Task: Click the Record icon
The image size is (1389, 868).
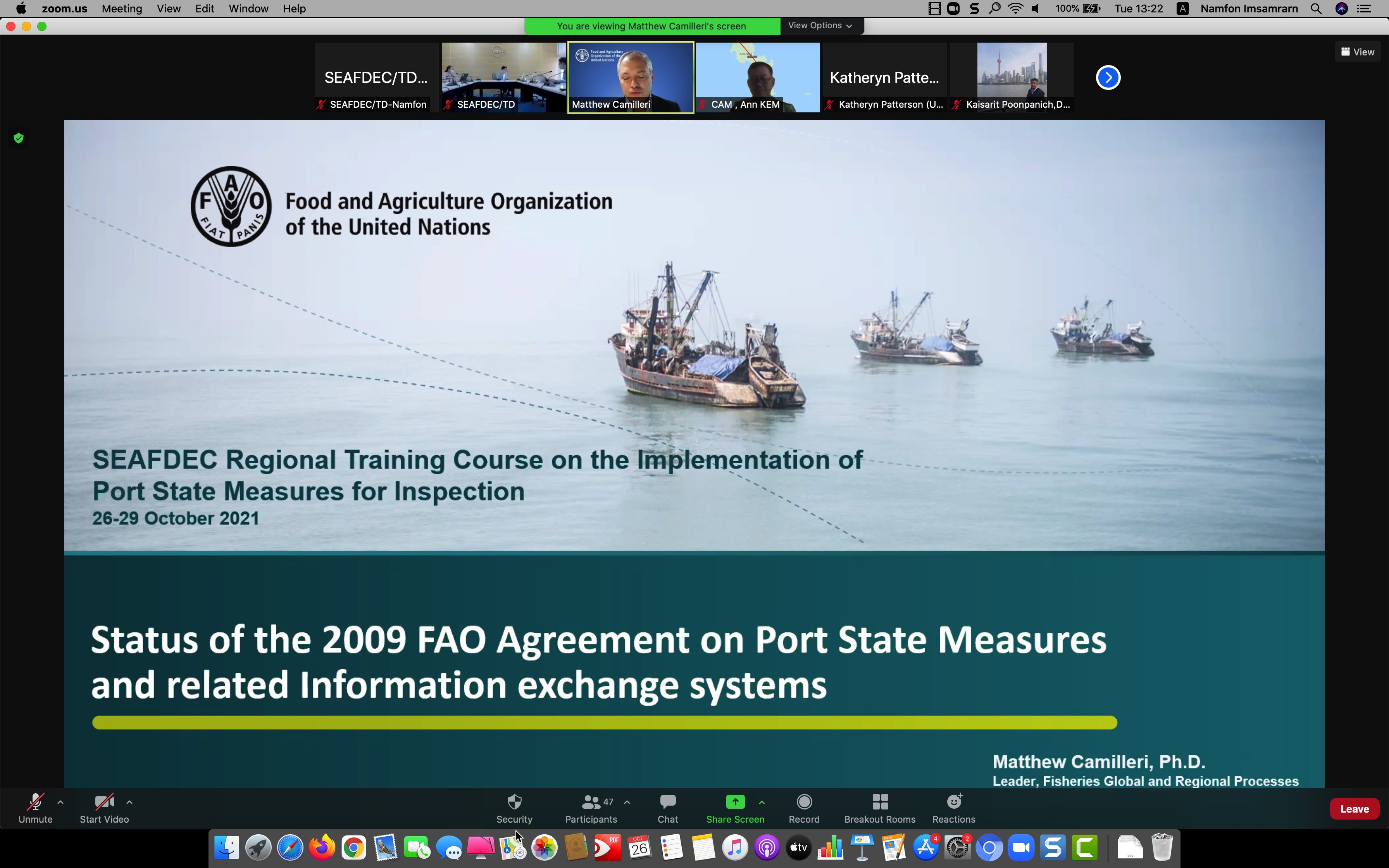Action: click(x=804, y=802)
